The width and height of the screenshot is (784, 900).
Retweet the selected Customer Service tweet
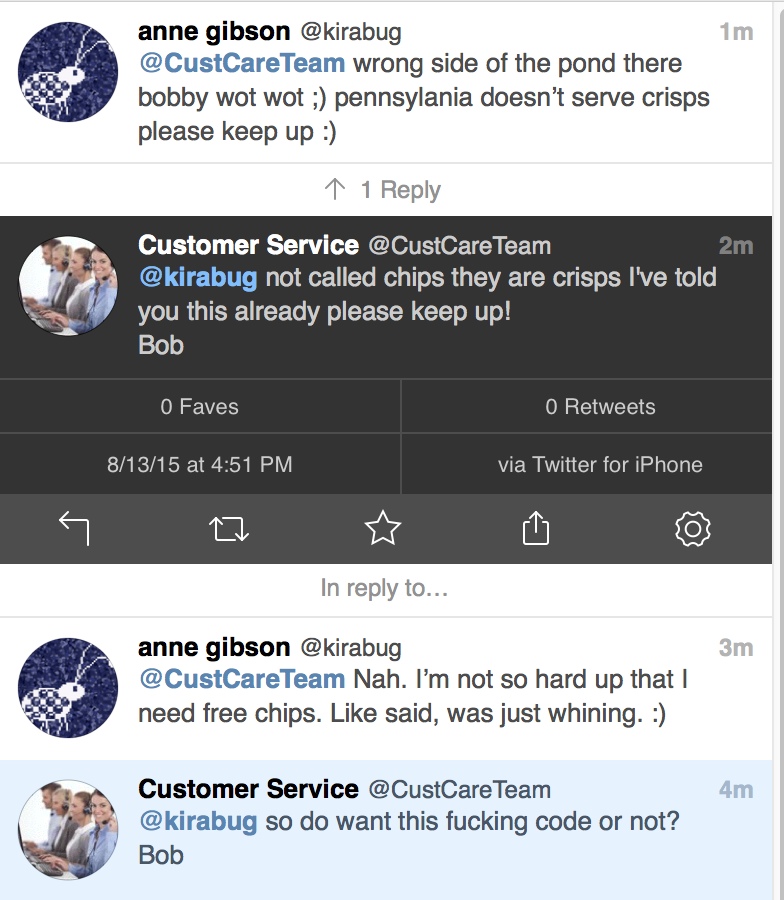click(x=229, y=528)
